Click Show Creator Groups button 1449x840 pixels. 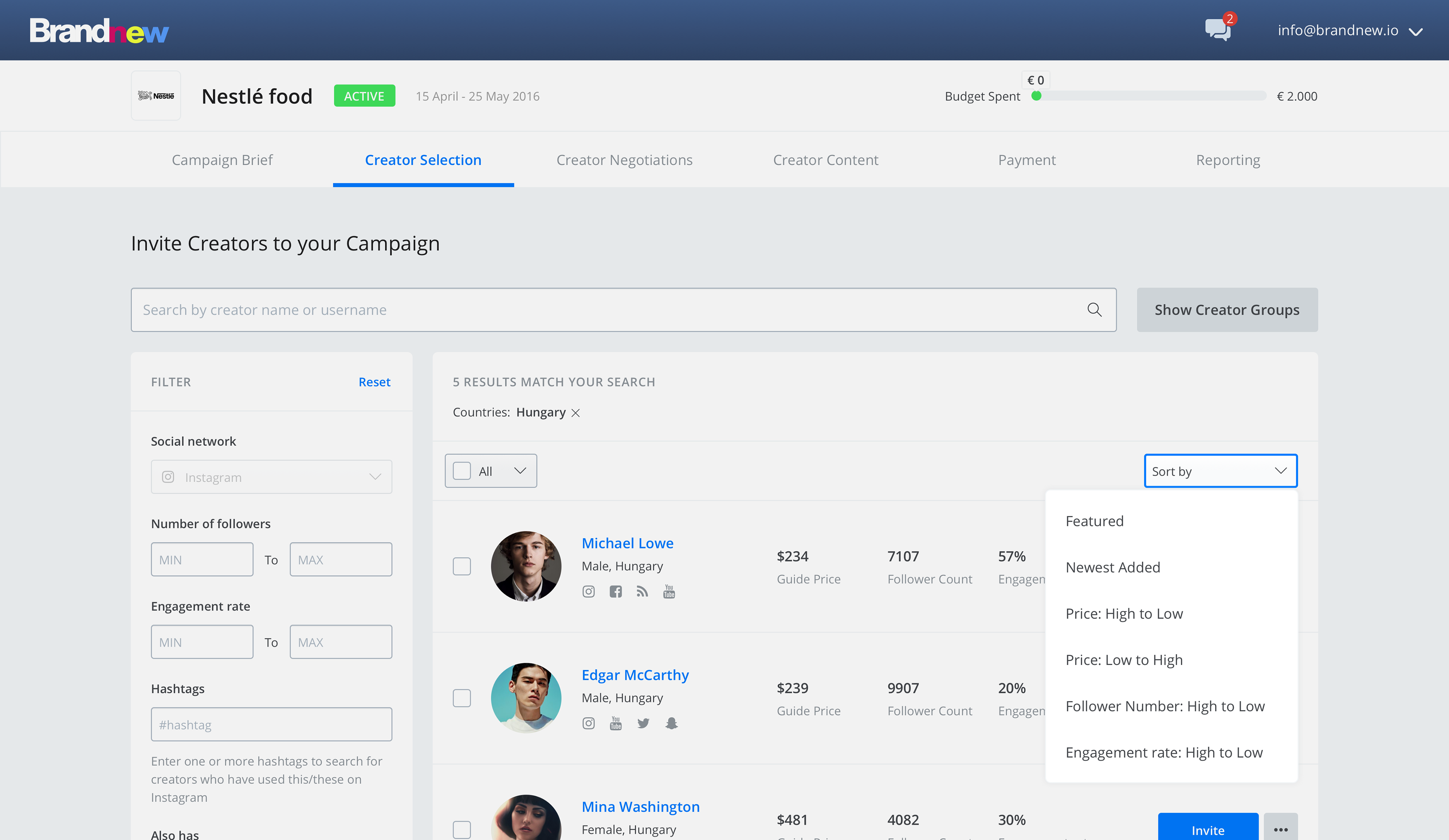(x=1227, y=310)
